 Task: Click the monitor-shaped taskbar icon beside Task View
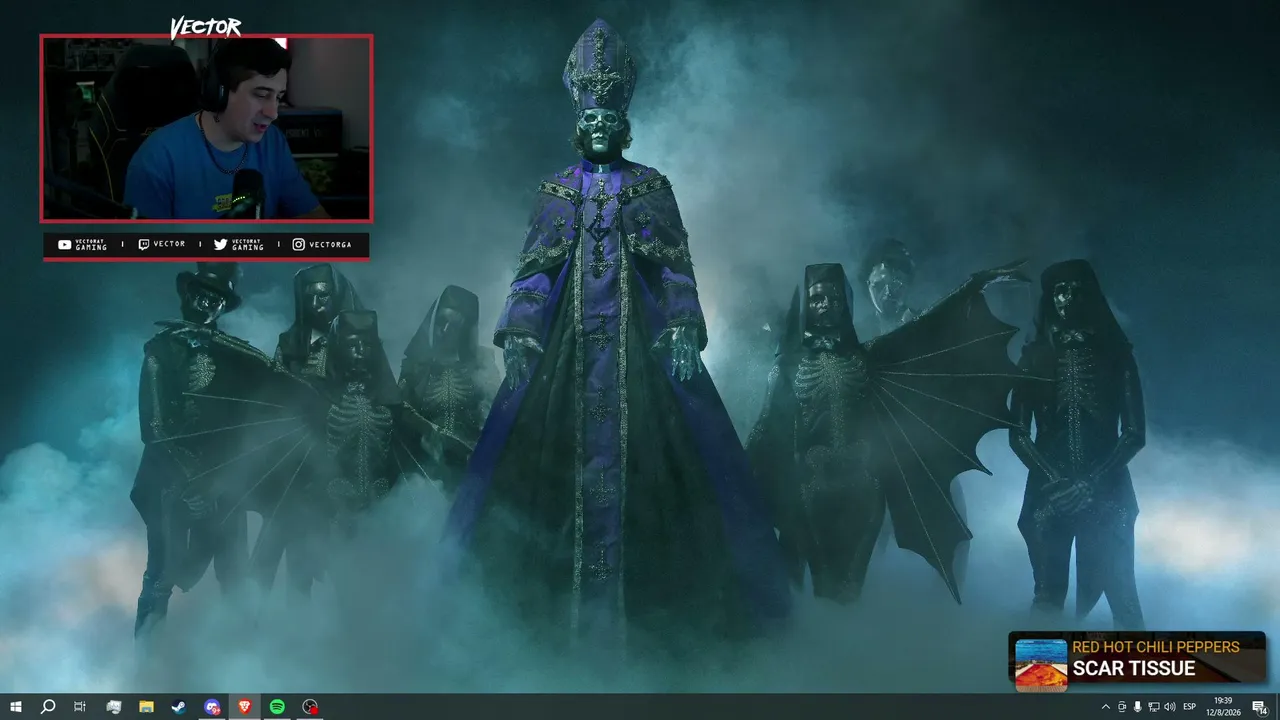[113, 707]
